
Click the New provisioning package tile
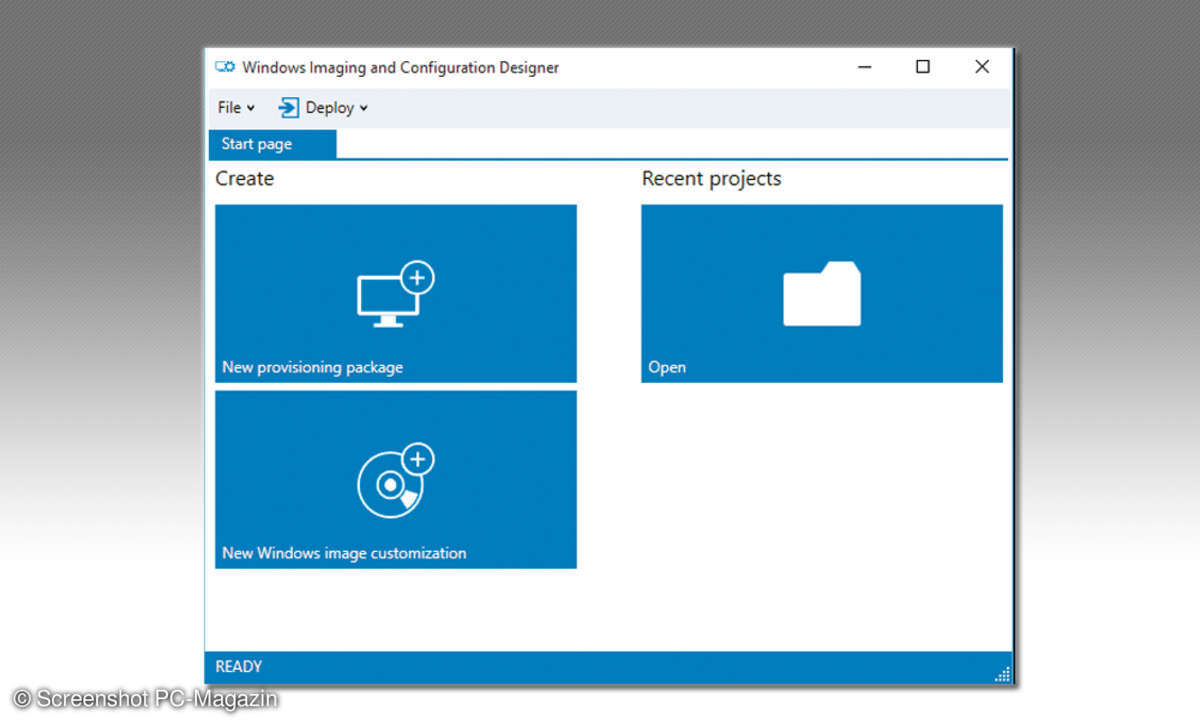(x=396, y=294)
